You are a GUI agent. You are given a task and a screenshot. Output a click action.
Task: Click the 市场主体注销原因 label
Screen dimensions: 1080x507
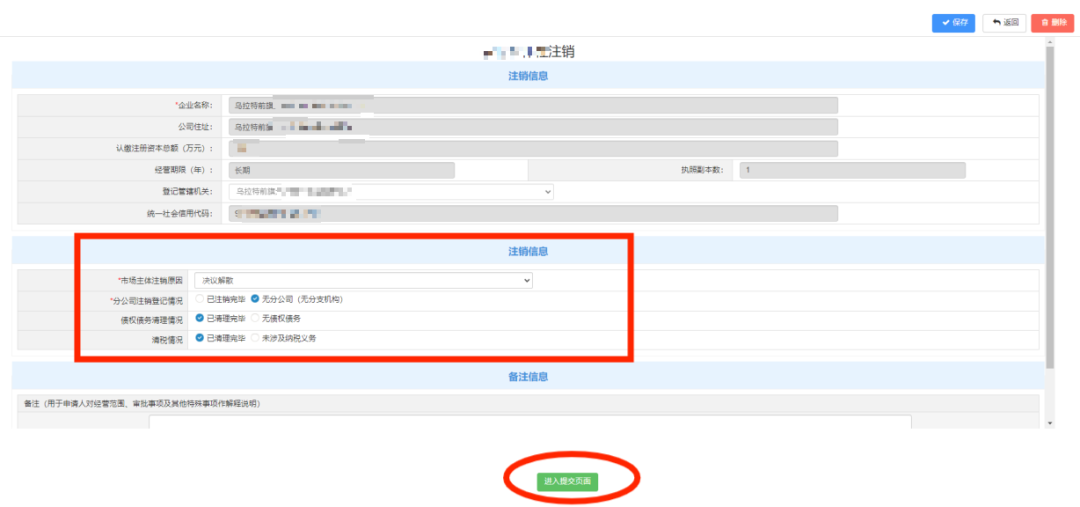[x=150, y=281]
